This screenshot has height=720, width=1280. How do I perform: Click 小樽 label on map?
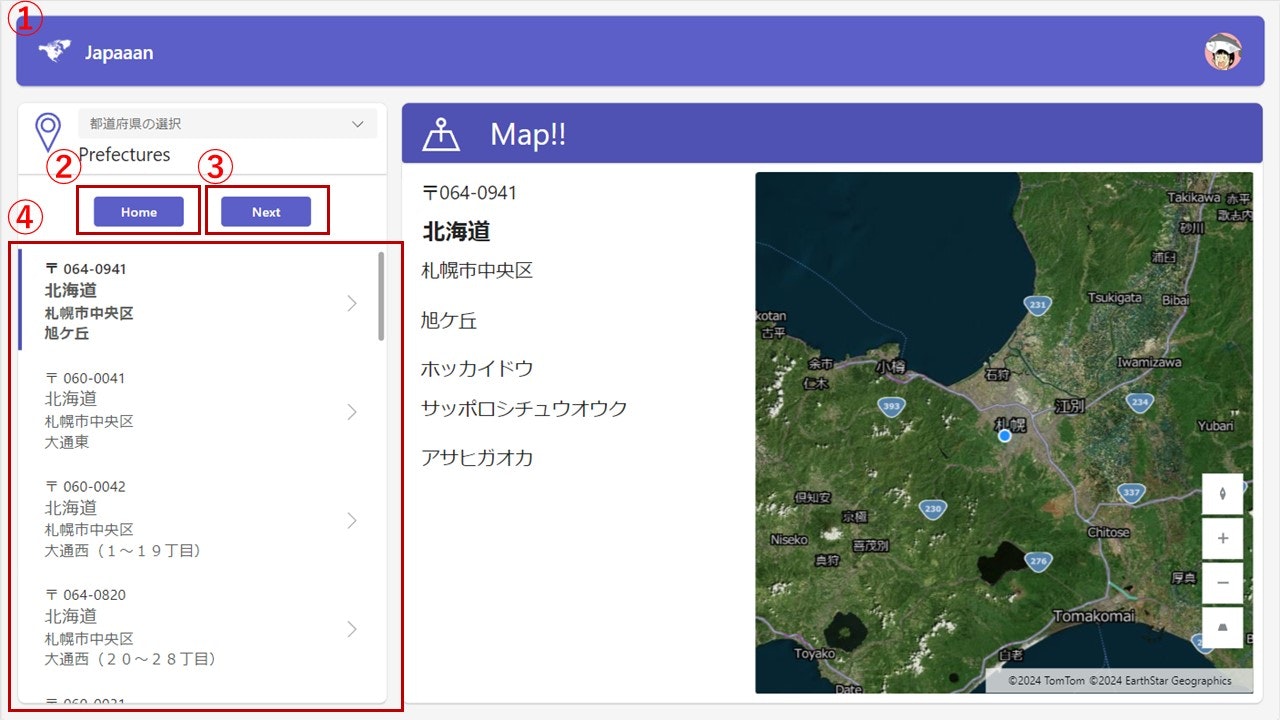(x=890, y=367)
